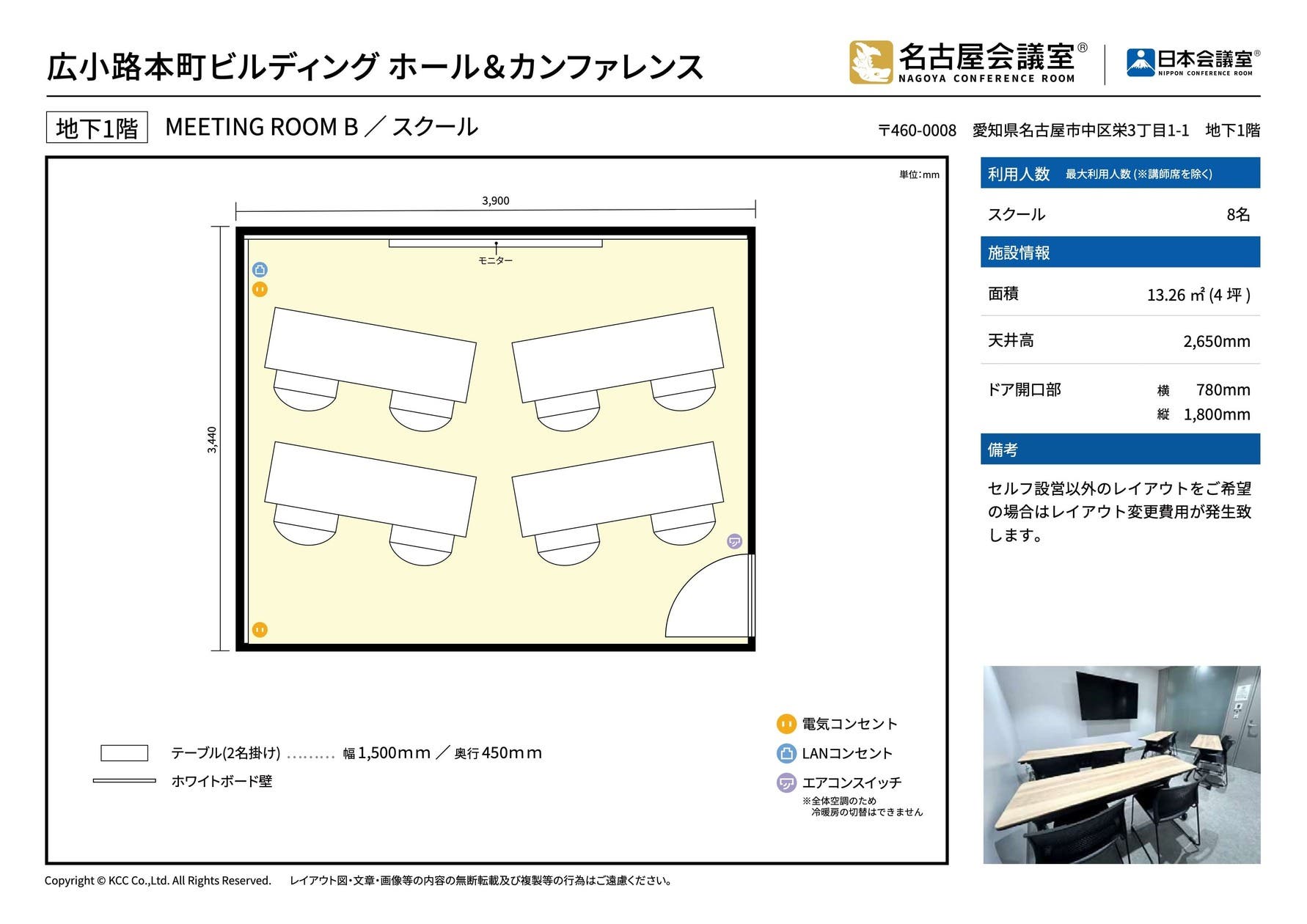Click the LAN outlet icon inside the room plan

coord(260,268)
